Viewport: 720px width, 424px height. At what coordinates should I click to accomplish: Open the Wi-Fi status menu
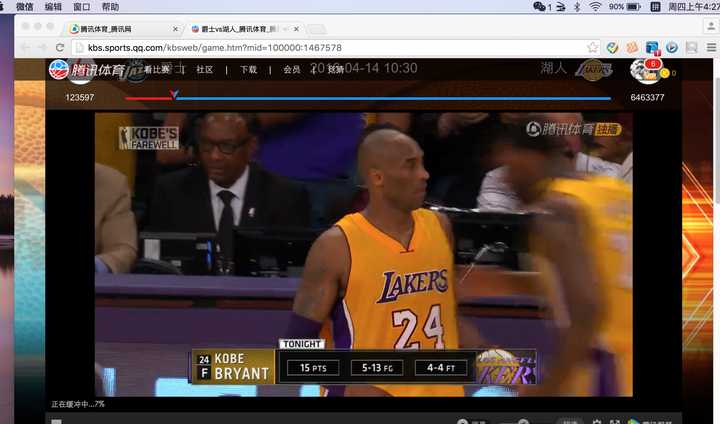(x=595, y=7)
